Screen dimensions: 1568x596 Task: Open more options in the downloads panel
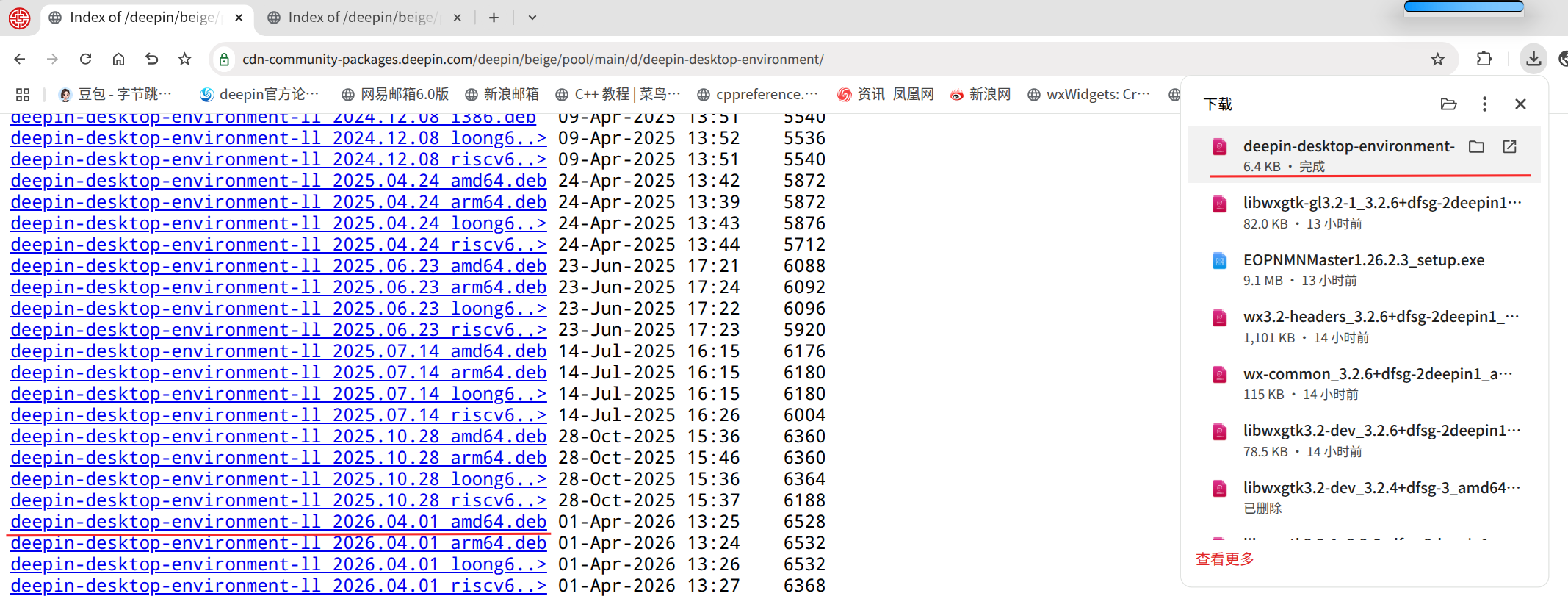coord(1484,104)
